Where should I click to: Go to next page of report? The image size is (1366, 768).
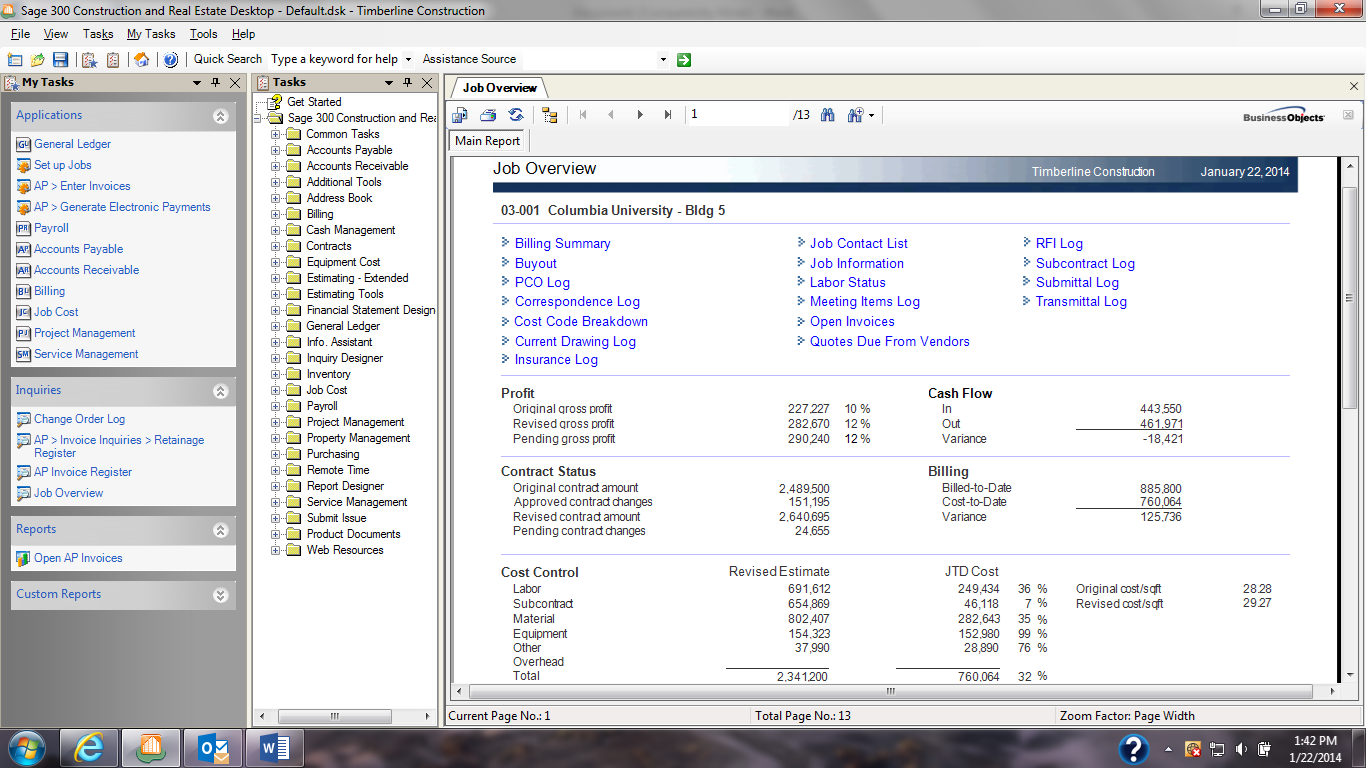coord(640,115)
